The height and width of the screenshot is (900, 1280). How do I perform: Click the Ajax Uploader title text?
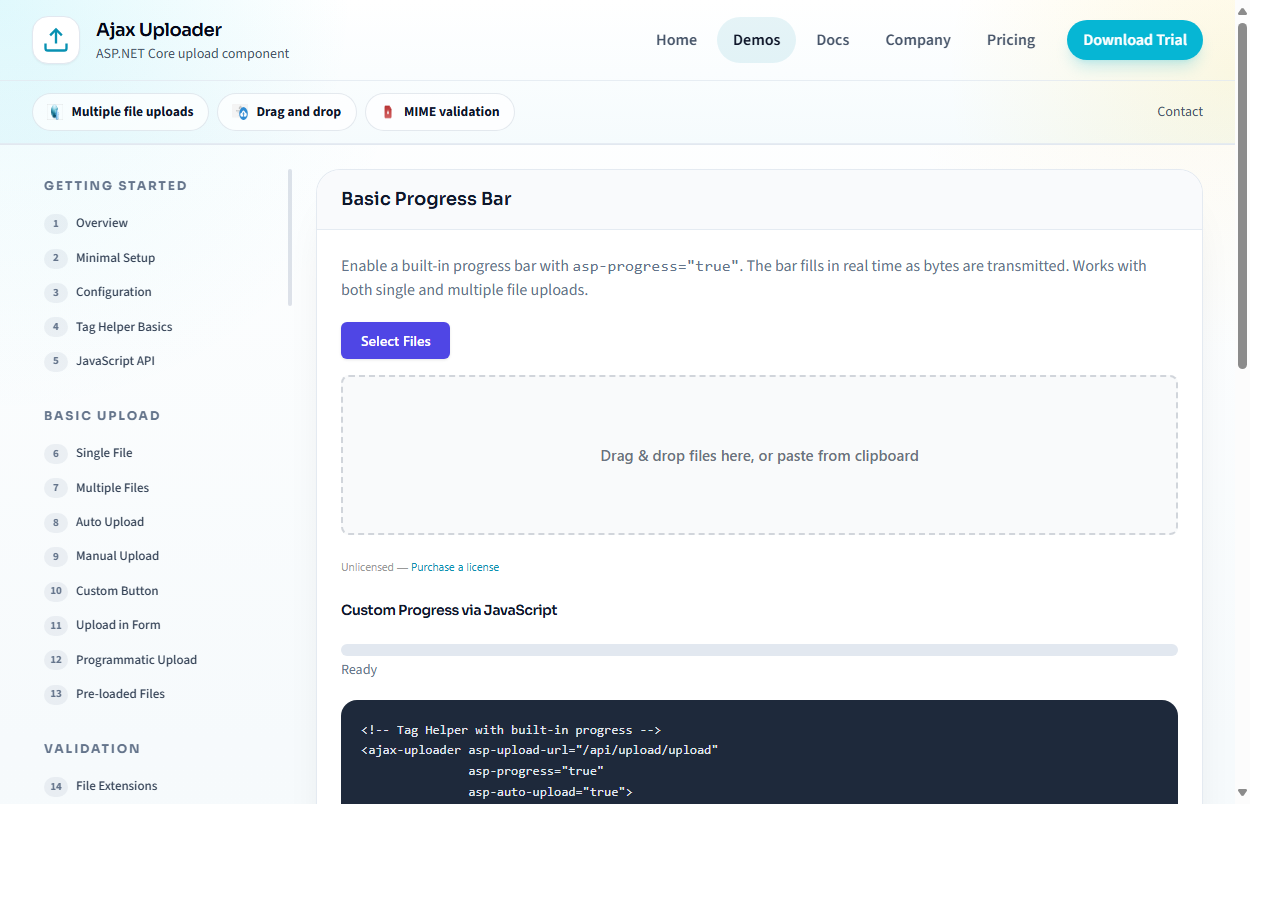(x=159, y=30)
